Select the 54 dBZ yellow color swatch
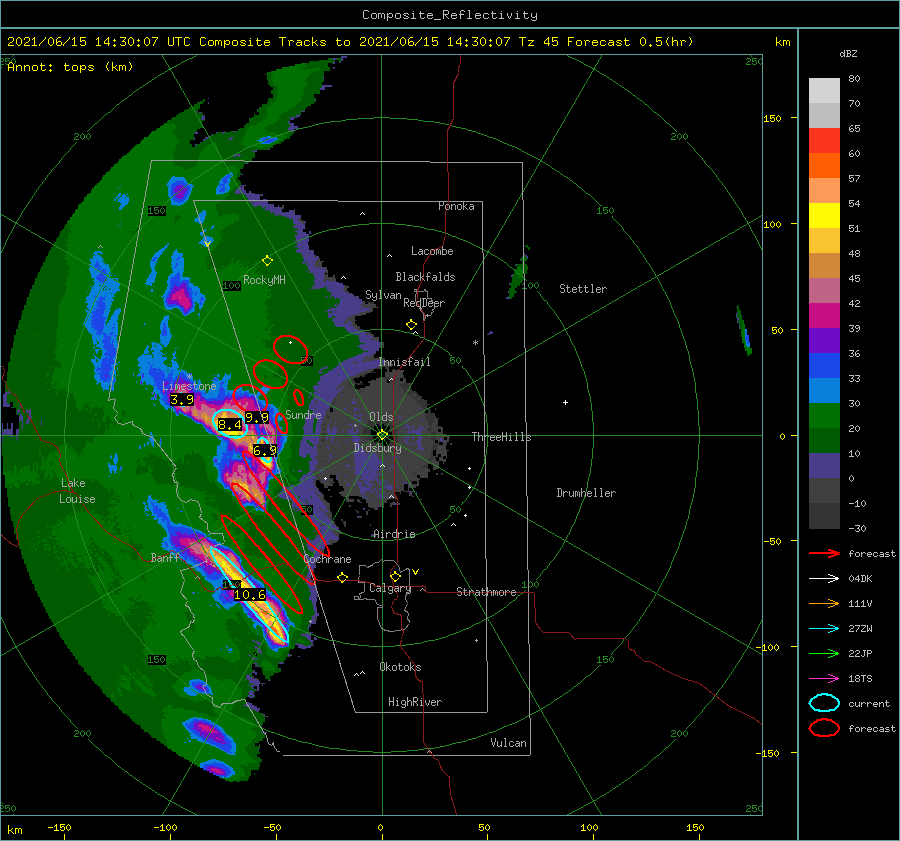This screenshot has width=900, height=841. click(x=824, y=215)
